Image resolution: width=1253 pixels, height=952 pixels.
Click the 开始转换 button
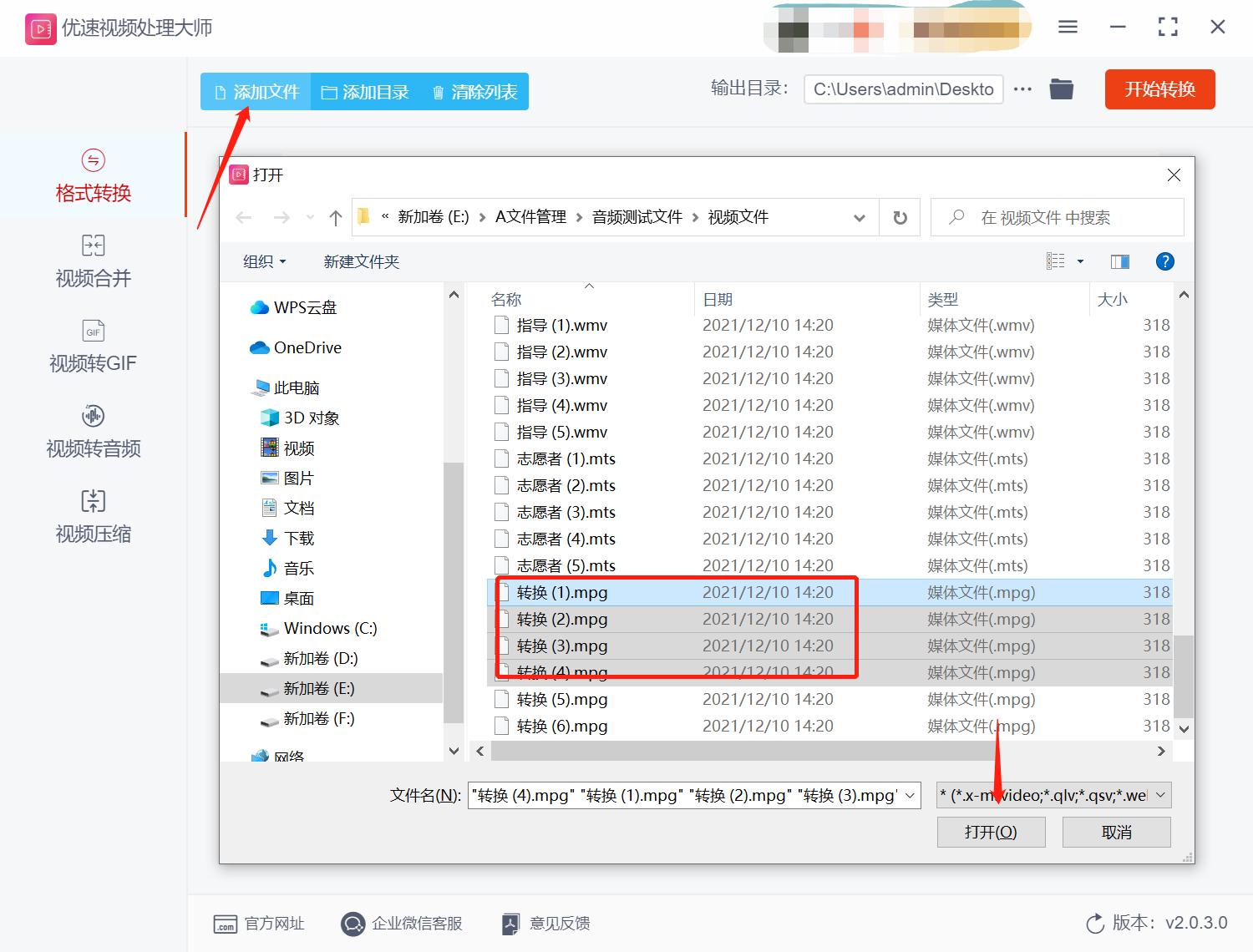click(x=1159, y=89)
